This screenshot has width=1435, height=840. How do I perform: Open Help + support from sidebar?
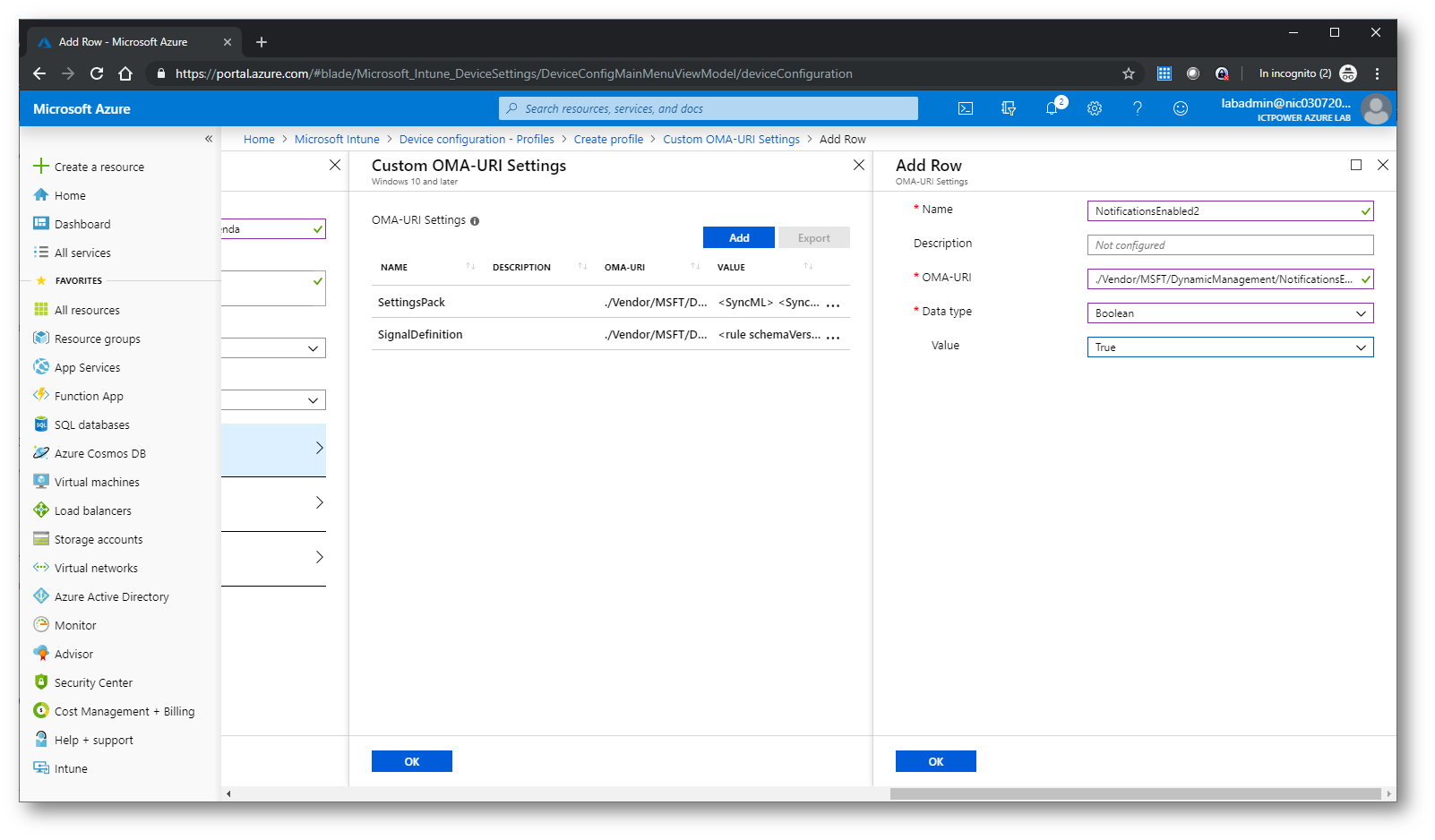(93, 740)
